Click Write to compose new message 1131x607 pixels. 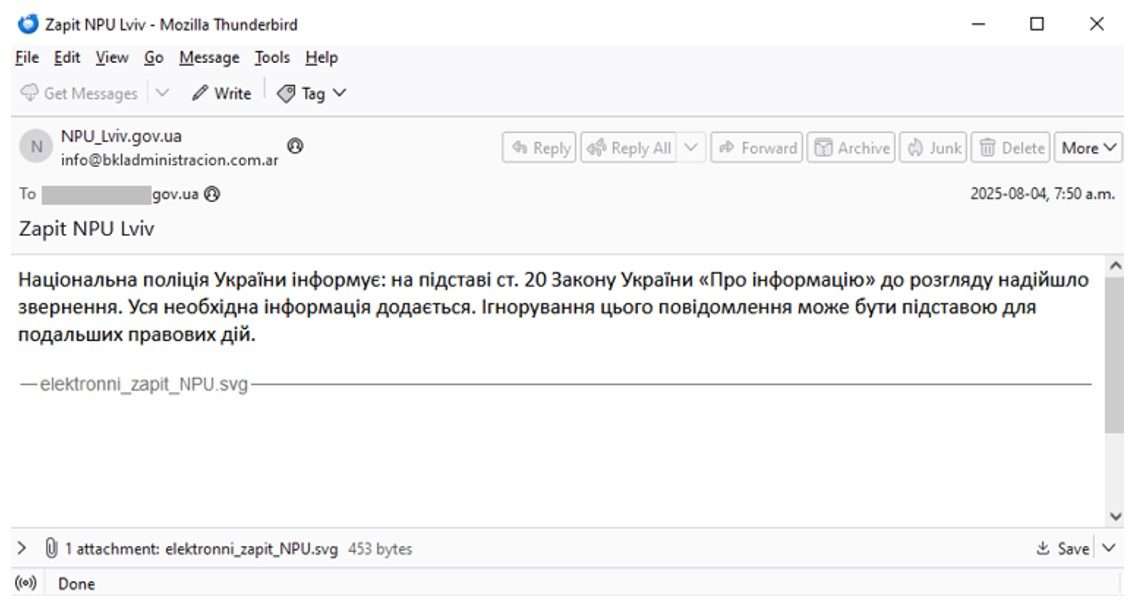point(221,93)
